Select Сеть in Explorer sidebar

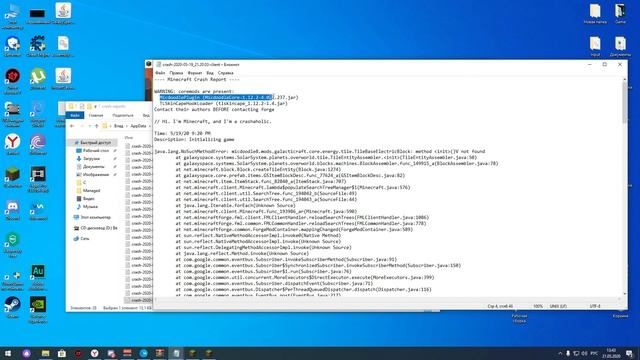click(x=84, y=238)
